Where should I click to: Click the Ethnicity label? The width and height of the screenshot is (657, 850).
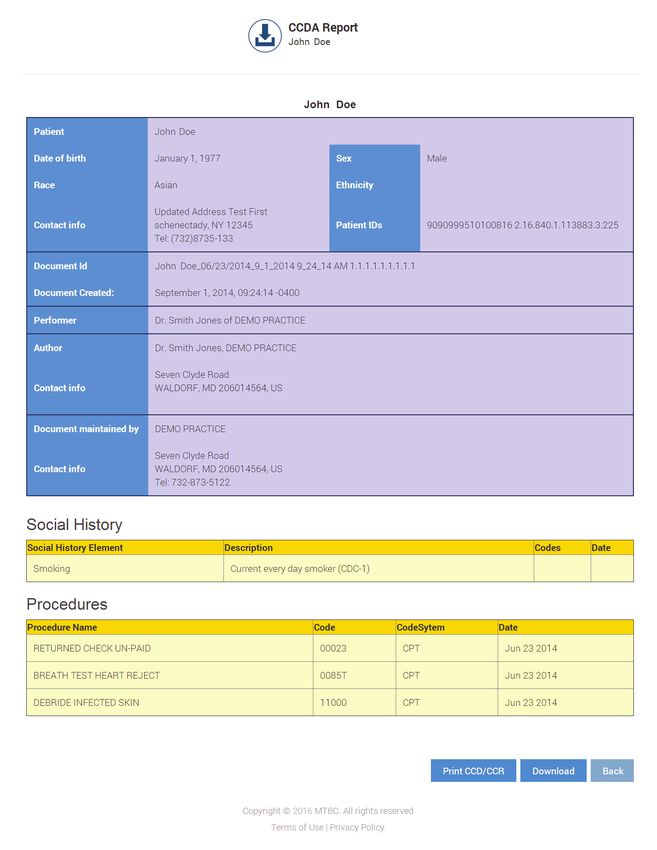pos(355,185)
